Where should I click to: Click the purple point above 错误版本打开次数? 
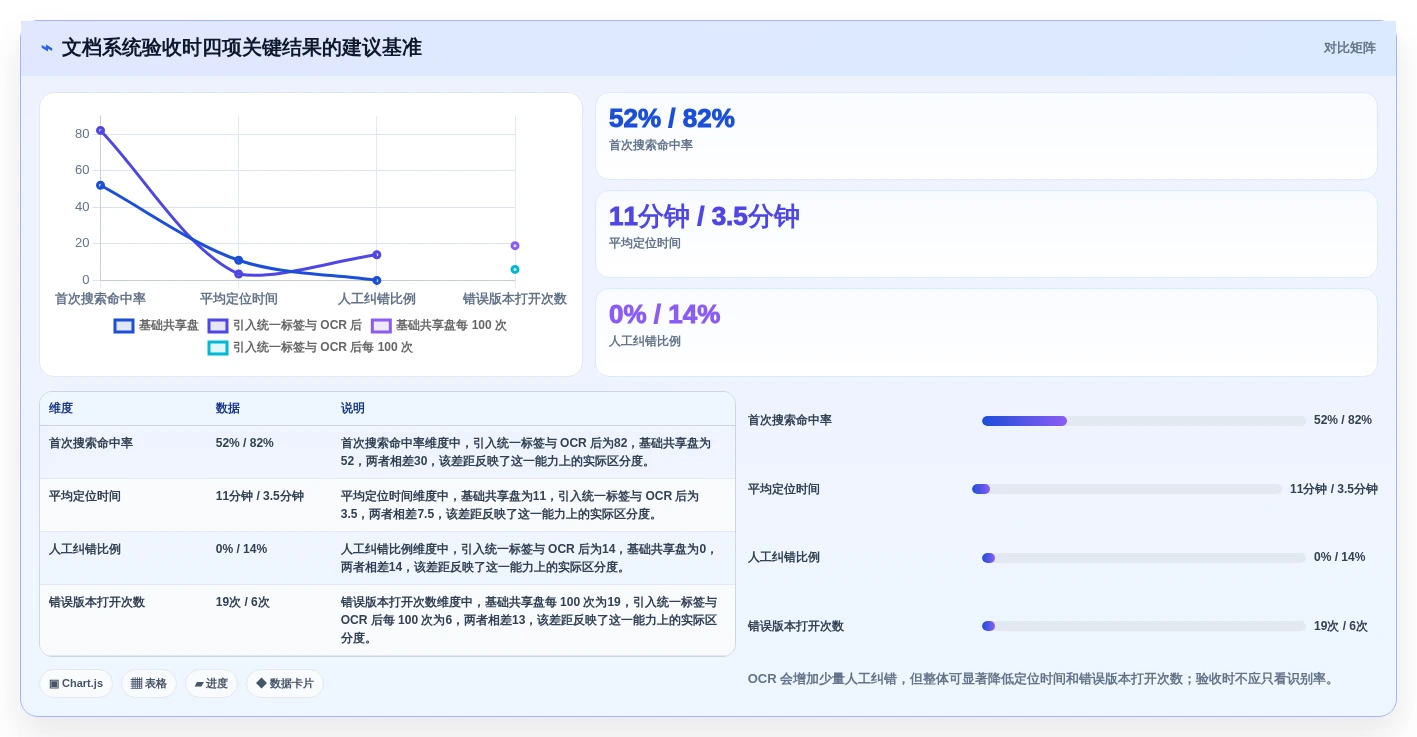tap(515, 245)
